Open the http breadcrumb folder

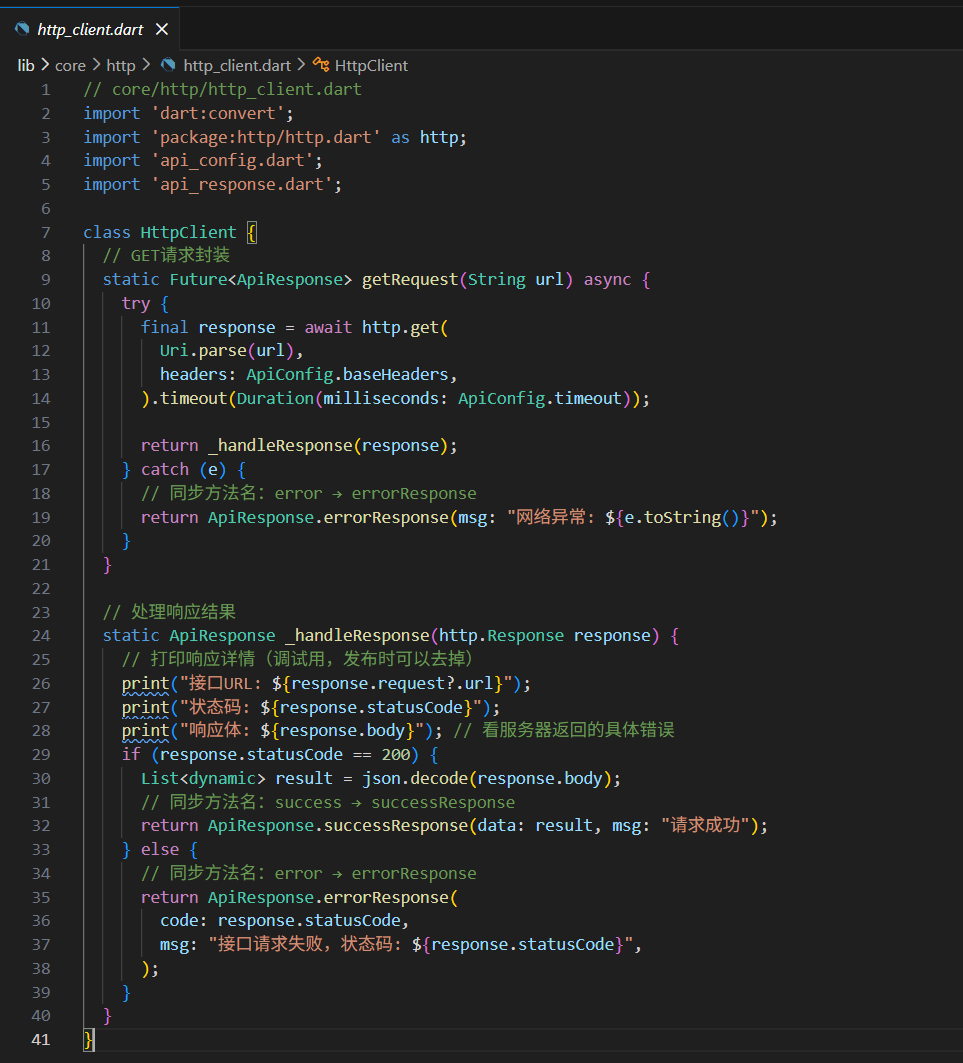click(x=121, y=66)
